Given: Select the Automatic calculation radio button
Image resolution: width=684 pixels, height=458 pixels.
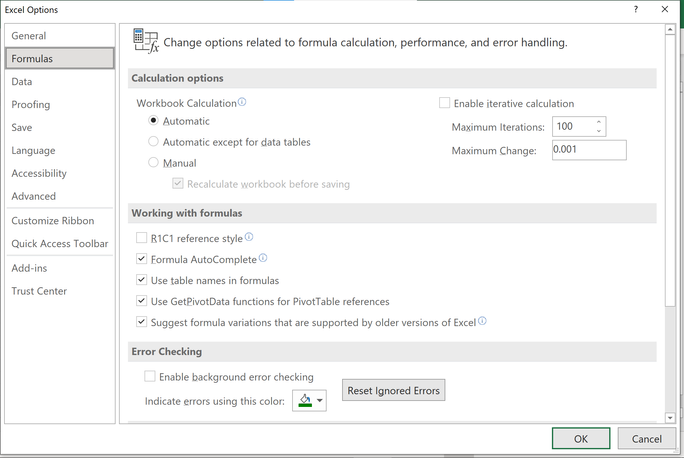Looking at the screenshot, I should [x=153, y=120].
